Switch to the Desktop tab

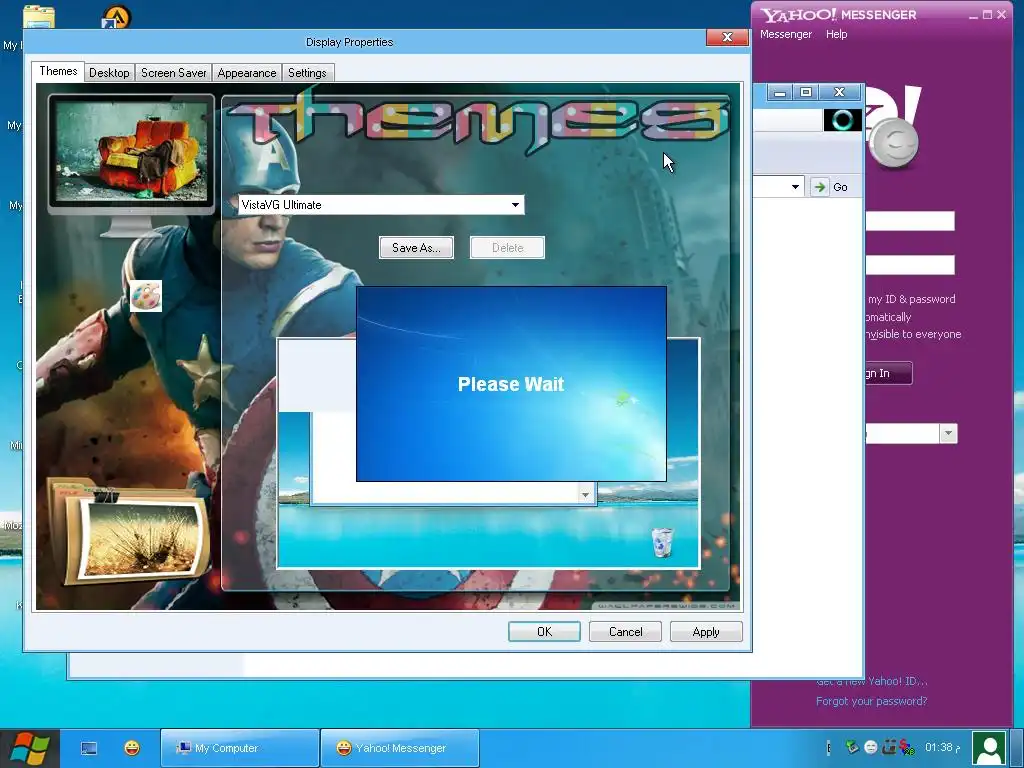pyautogui.click(x=109, y=72)
